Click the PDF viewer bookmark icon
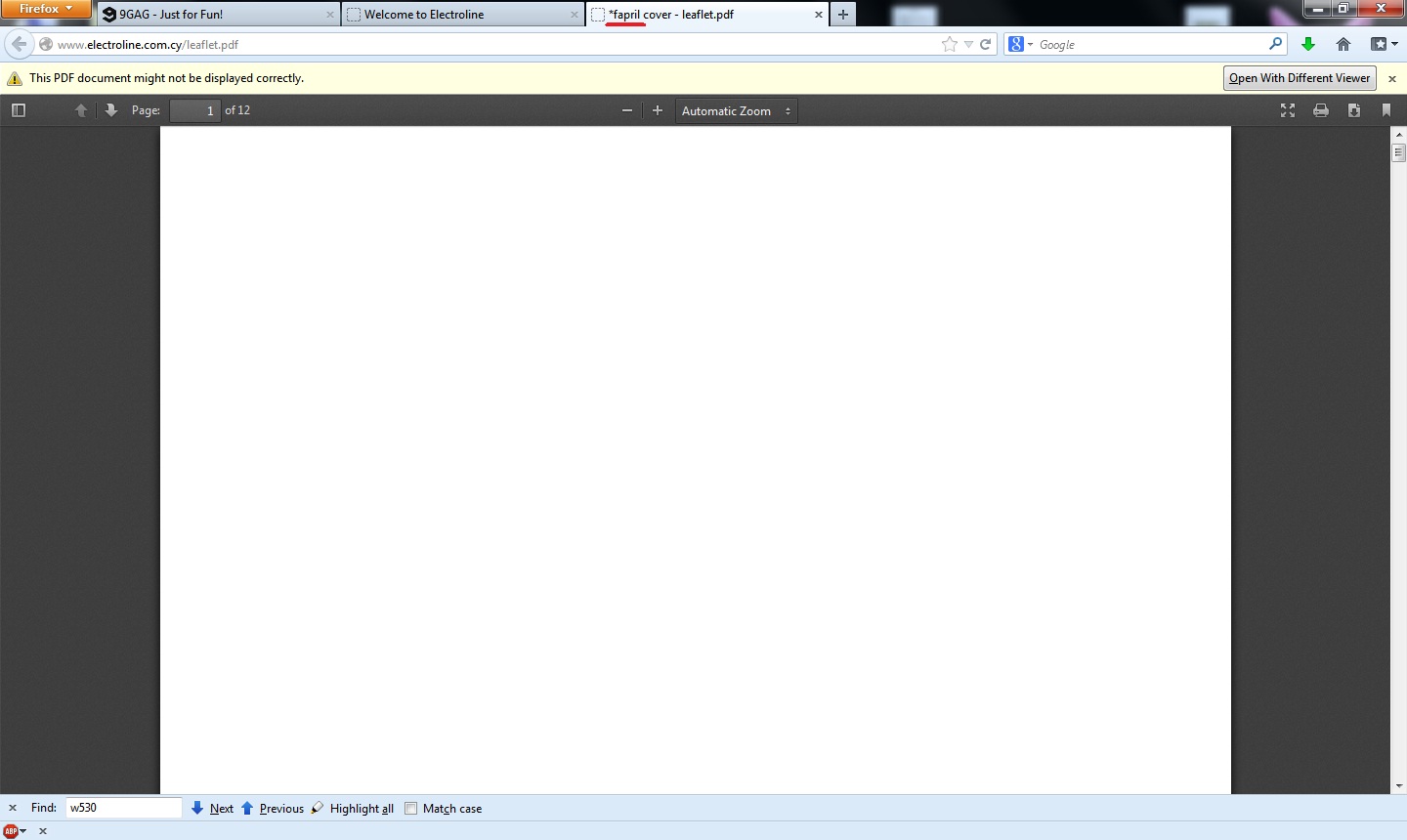1407x840 pixels. point(1386,110)
